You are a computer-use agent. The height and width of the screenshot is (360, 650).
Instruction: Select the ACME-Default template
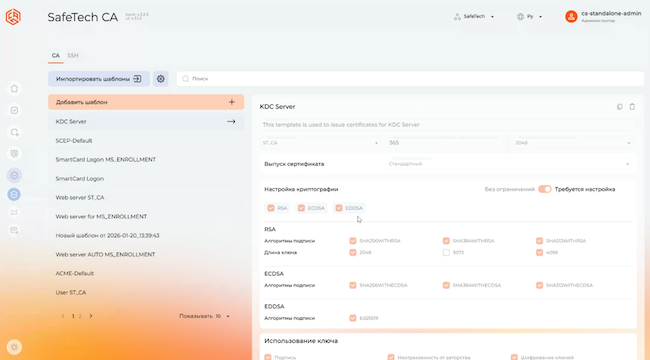[146, 273]
